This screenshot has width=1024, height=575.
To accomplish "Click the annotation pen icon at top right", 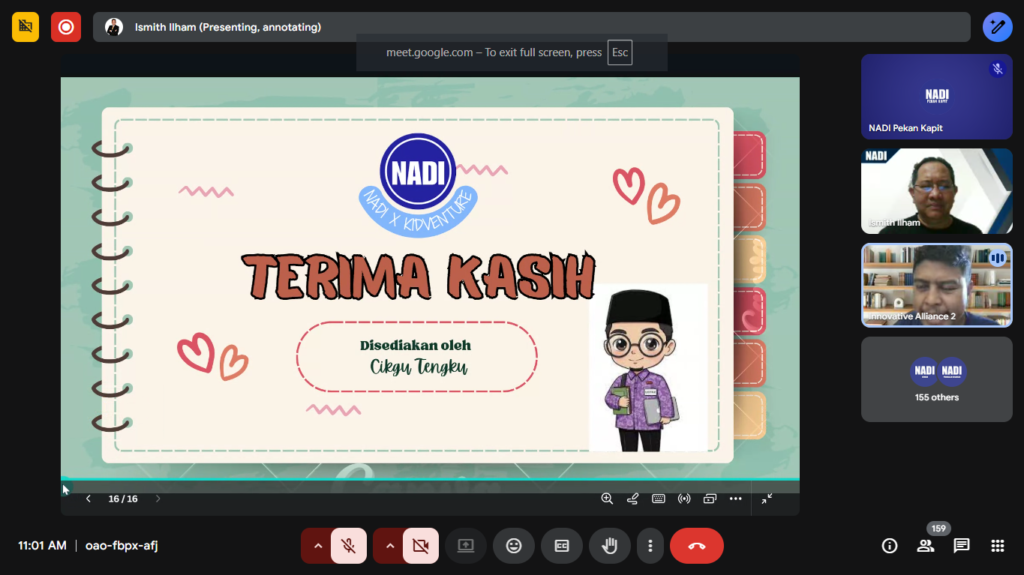I will pyautogui.click(x=997, y=27).
